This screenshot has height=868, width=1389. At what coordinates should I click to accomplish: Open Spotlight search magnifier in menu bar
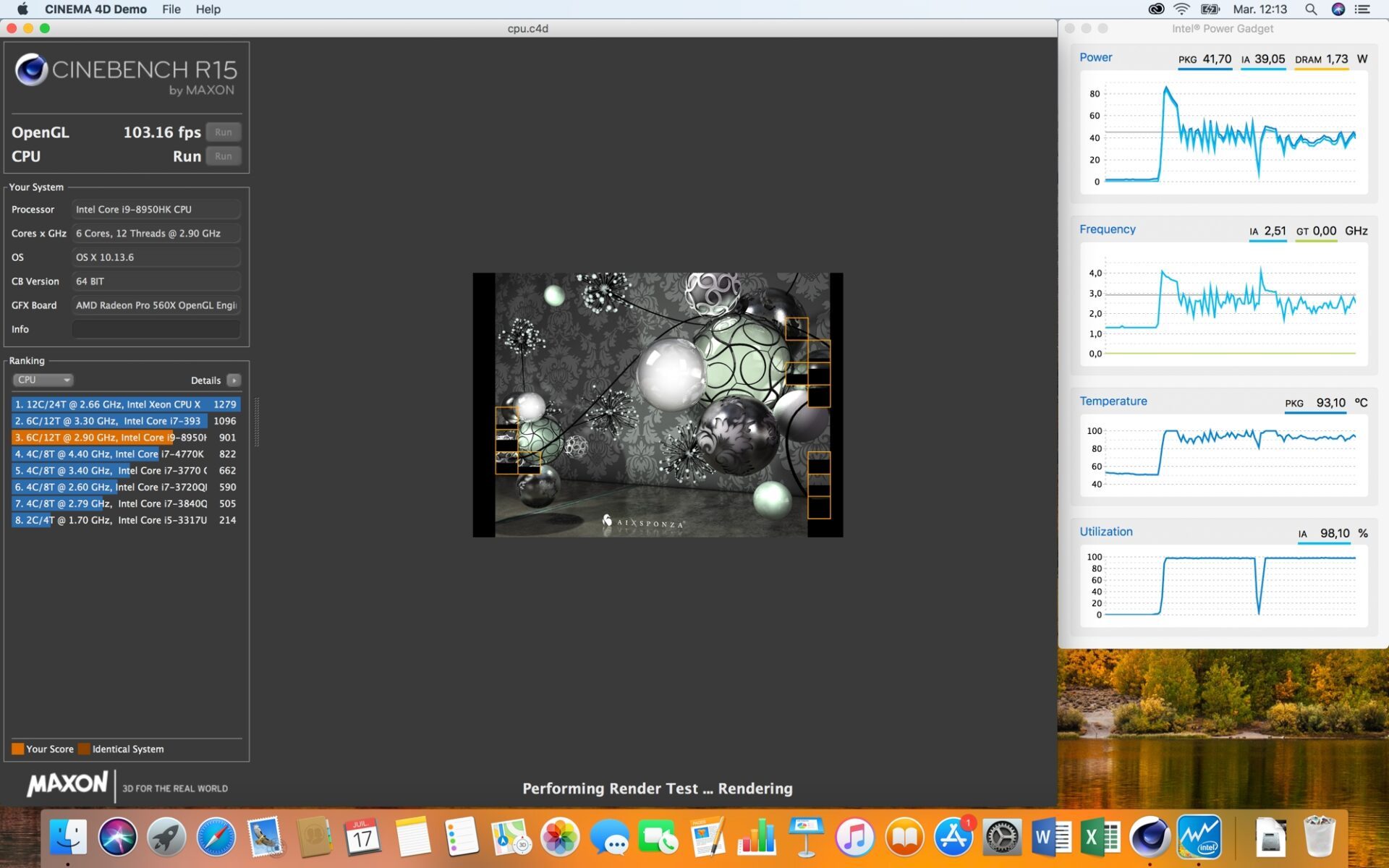(x=1311, y=9)
